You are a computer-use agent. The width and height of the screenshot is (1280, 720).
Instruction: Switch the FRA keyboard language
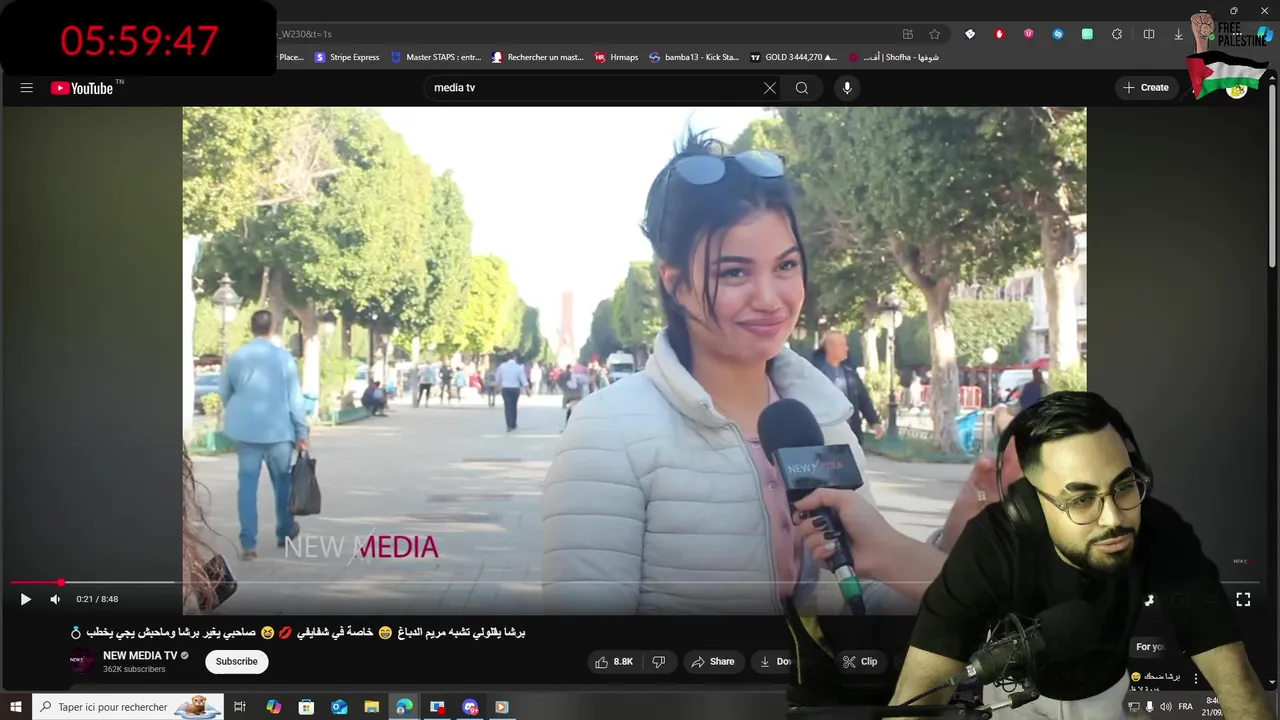coord(1186,707)
